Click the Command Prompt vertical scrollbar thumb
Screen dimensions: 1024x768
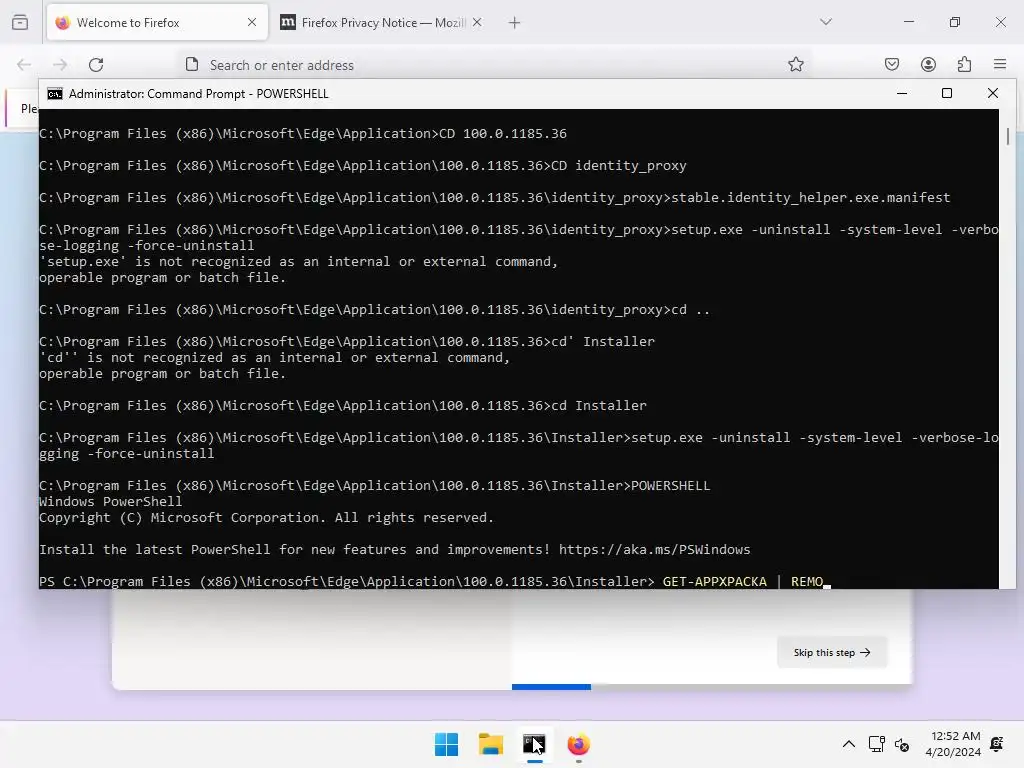point(1008,136)
